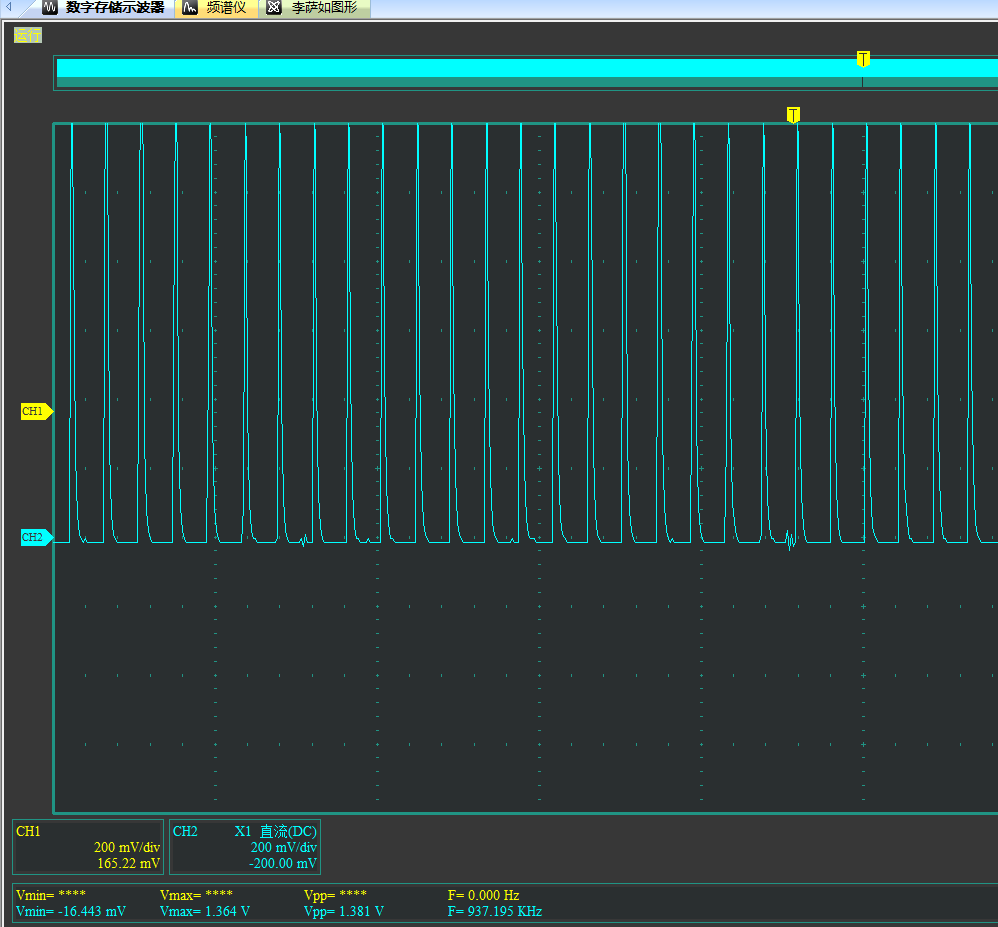This screenshot has width=998, height=927.
Task: Click the CH2 Vpp 1.381 V readout
Action: coord(343,911)
